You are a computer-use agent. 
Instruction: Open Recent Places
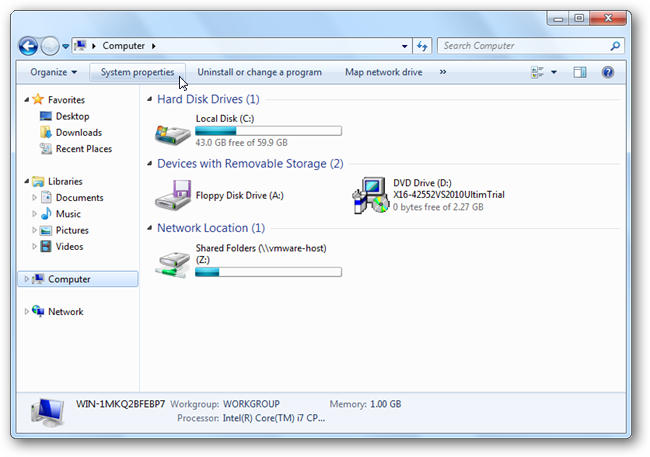click(84, 149)
